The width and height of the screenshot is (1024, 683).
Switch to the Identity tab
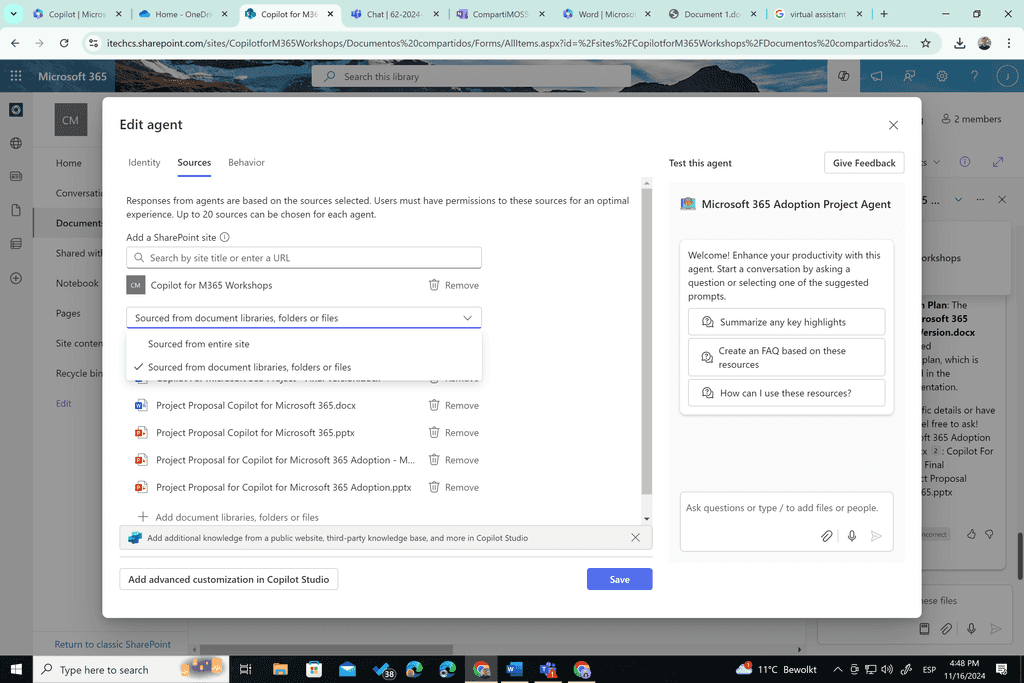[x=144, y=162]
